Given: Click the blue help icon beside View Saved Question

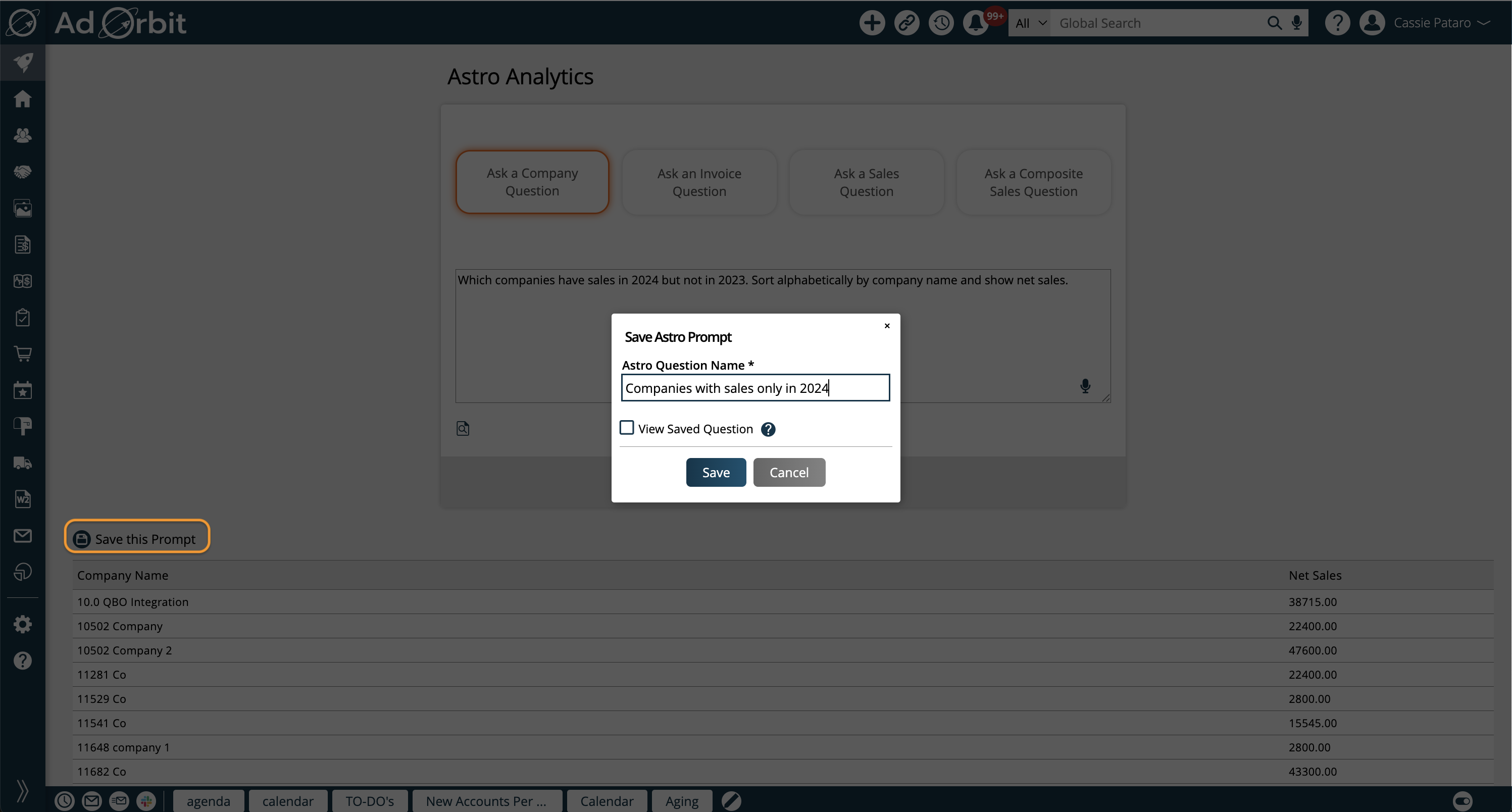Looking at the screenshot, I should (768, 429).
